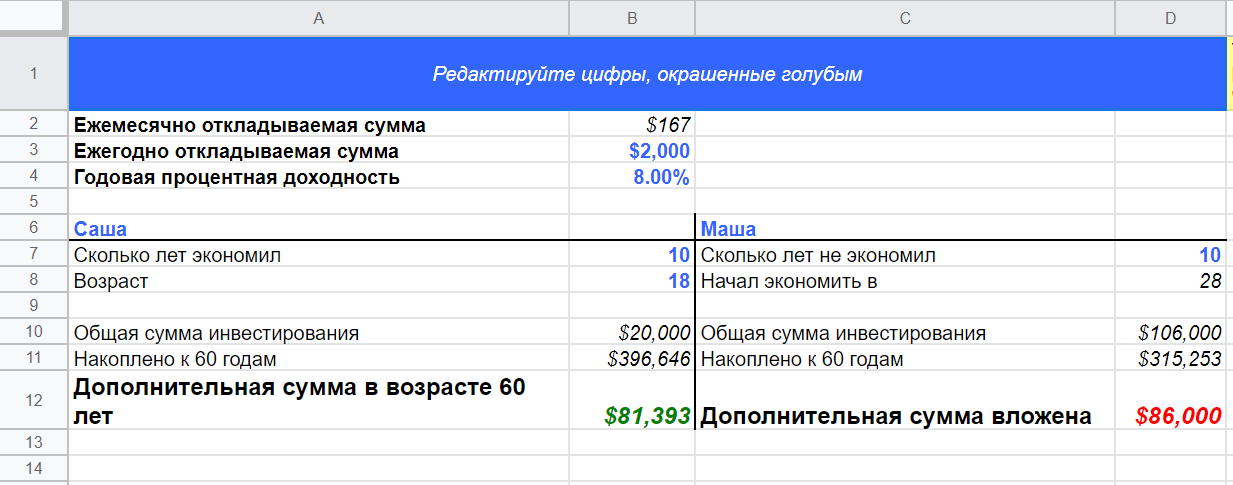
Task: Select row 6 header
Action: click(x=33, y=229)
